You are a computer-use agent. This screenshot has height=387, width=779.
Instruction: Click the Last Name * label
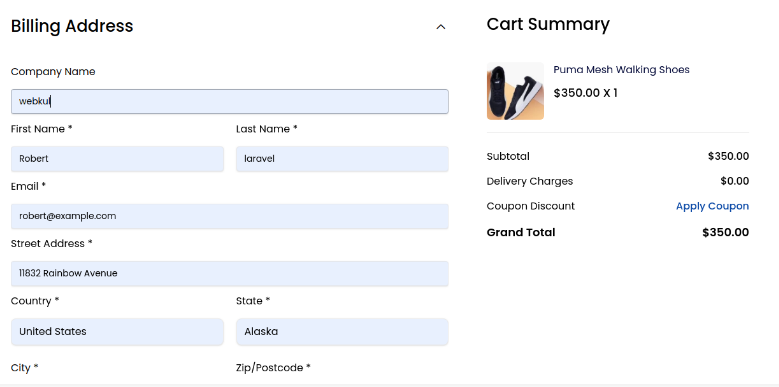click(267, 129)
